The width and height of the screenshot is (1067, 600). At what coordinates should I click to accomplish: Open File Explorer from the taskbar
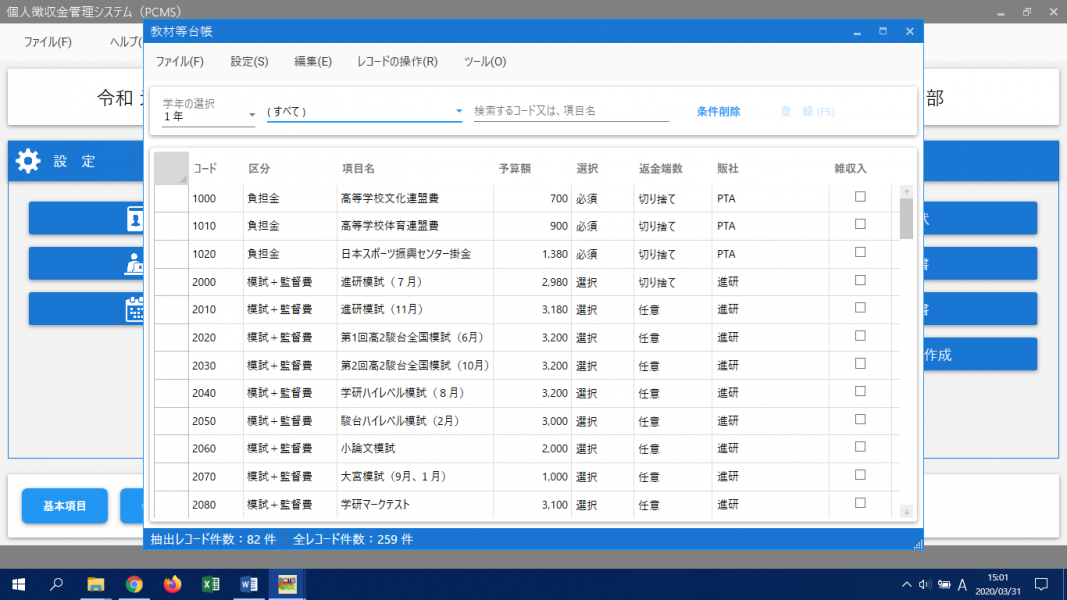coord(96,584)
